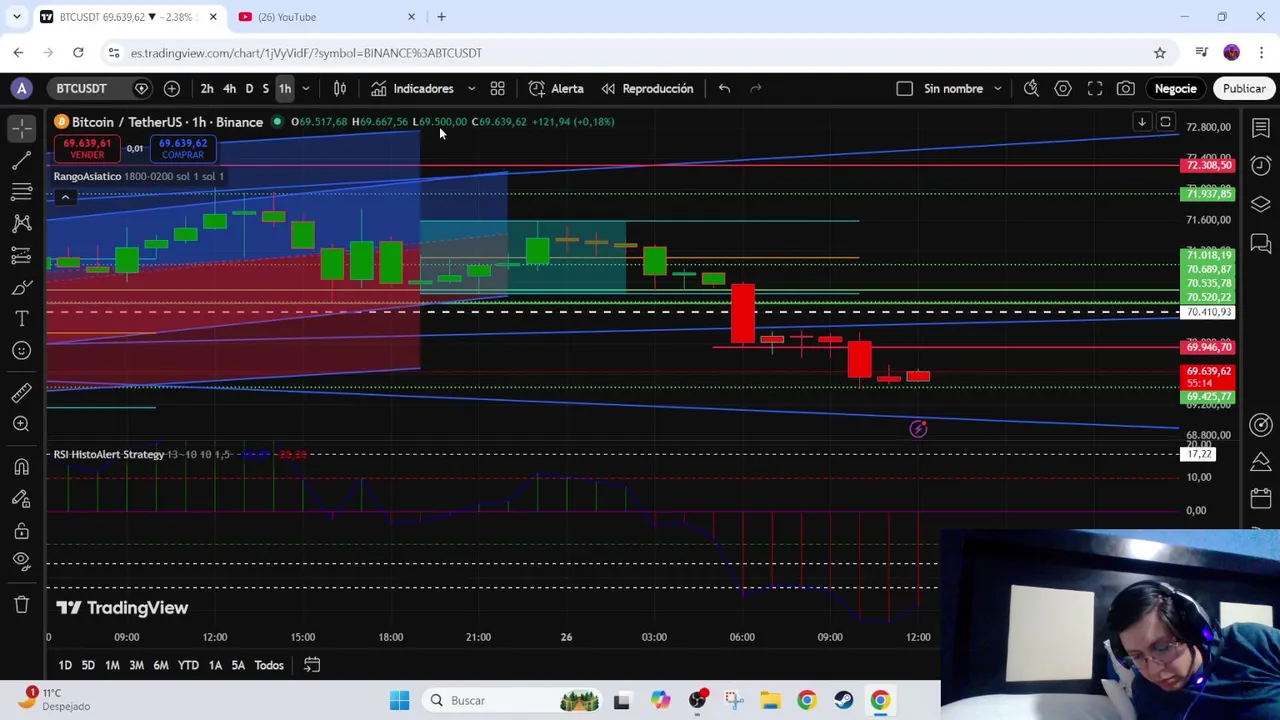Open layout setup square icon
The height and width of the screenshot is (720, 1280).
pos(904,89)
